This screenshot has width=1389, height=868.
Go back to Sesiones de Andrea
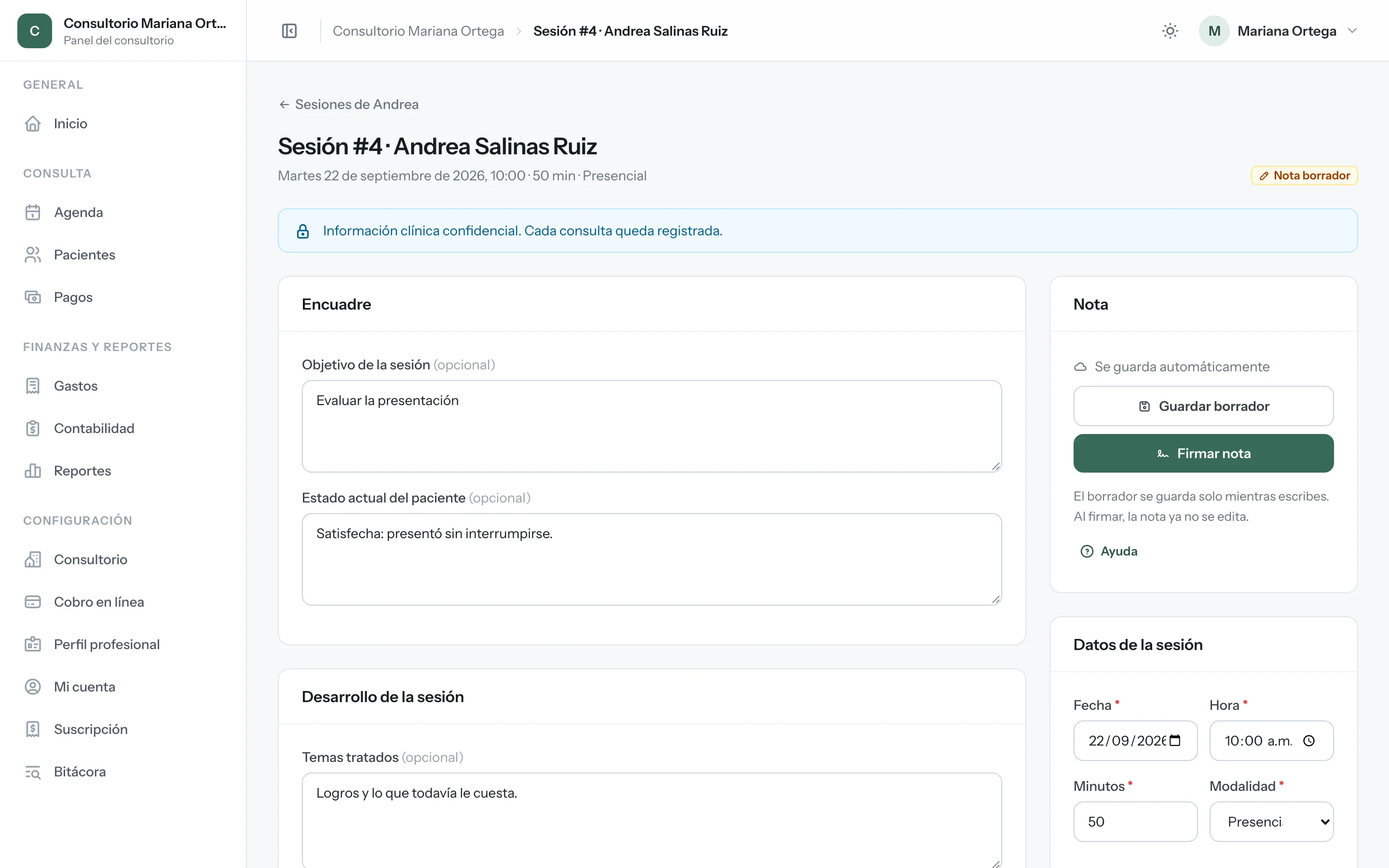[349, 105]
